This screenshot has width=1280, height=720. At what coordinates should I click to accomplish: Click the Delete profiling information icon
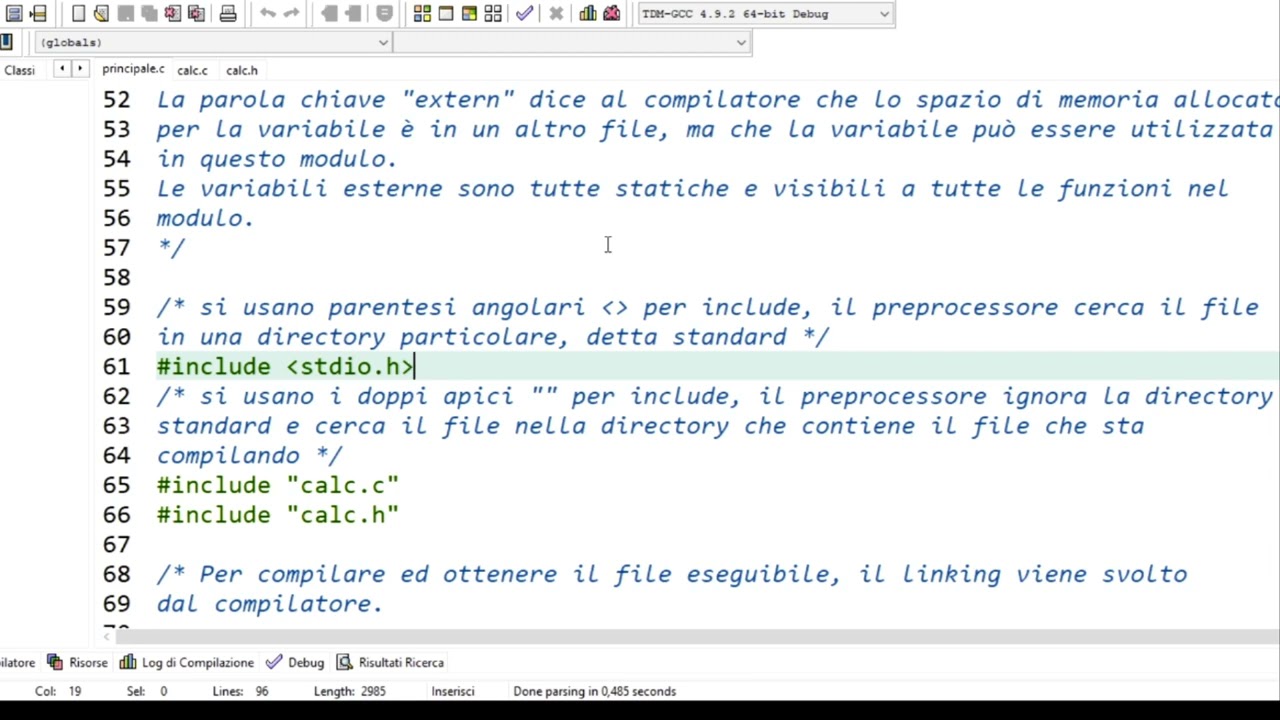coord(612,14)
